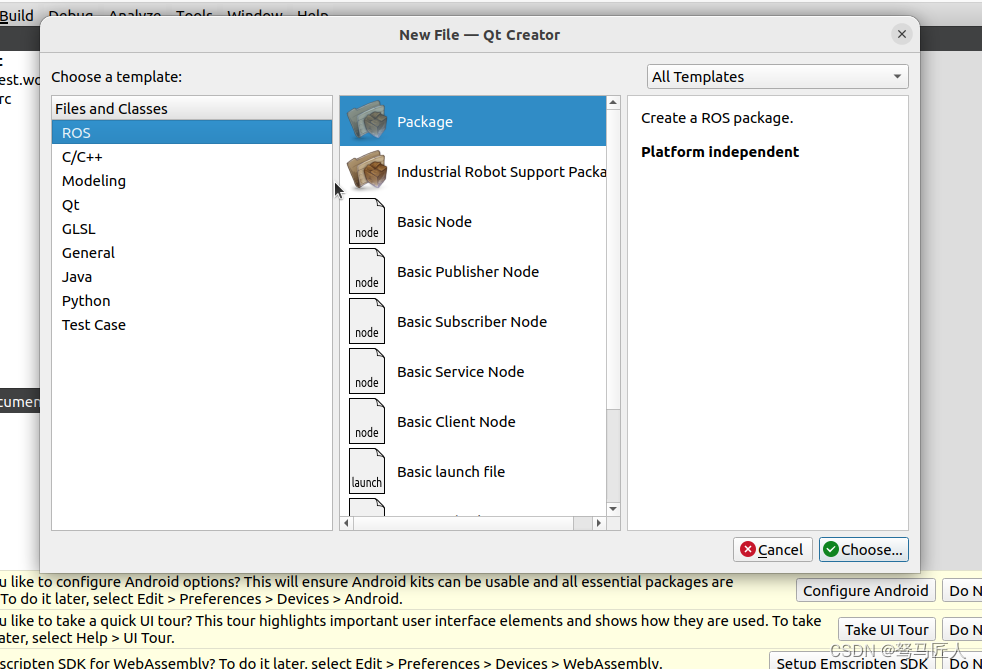Select Industrial Robot Support Package entry
This screenshot has height=669, width=982.
(x=473, y=172)
